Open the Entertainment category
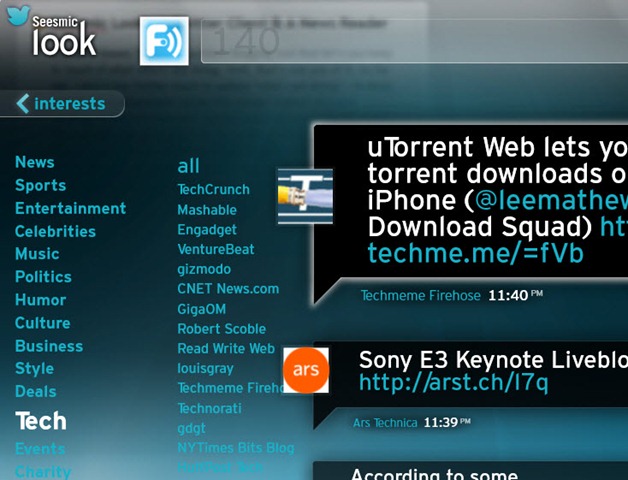Image resolution: width=628 pixels, height=480 pixels. pos(70,208)
